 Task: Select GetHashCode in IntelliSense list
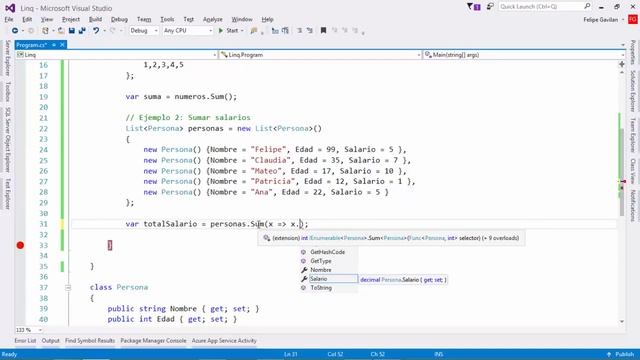329,252
